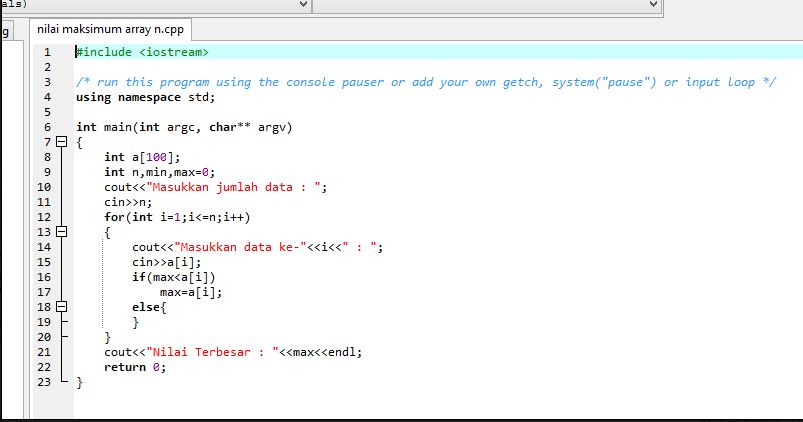The height and width of the screenshot is (422, 803).
Task: Click the 'Masukkan jumlah data' cout line
Action: pos(216,187)
